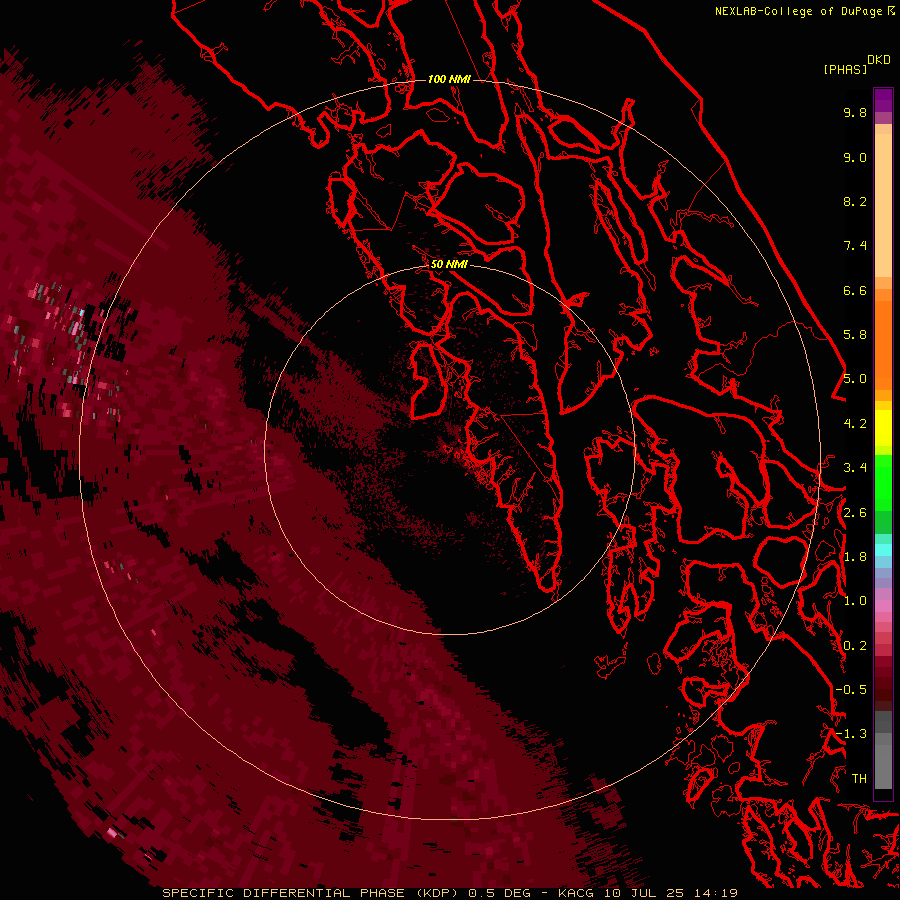Click the 10 JUL 25 14:19 timestamp

(x=670, y=893)
